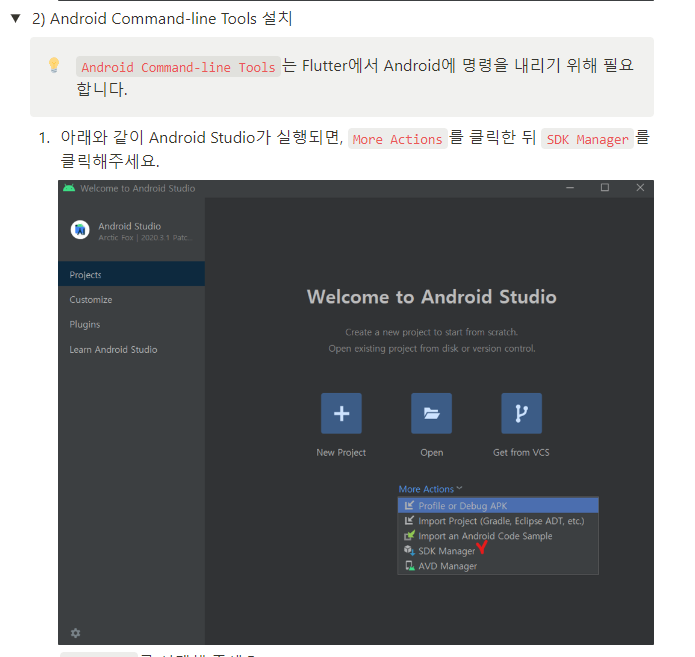
Task: Click the Arctic Fox version text
Action: tap(145, 238)
